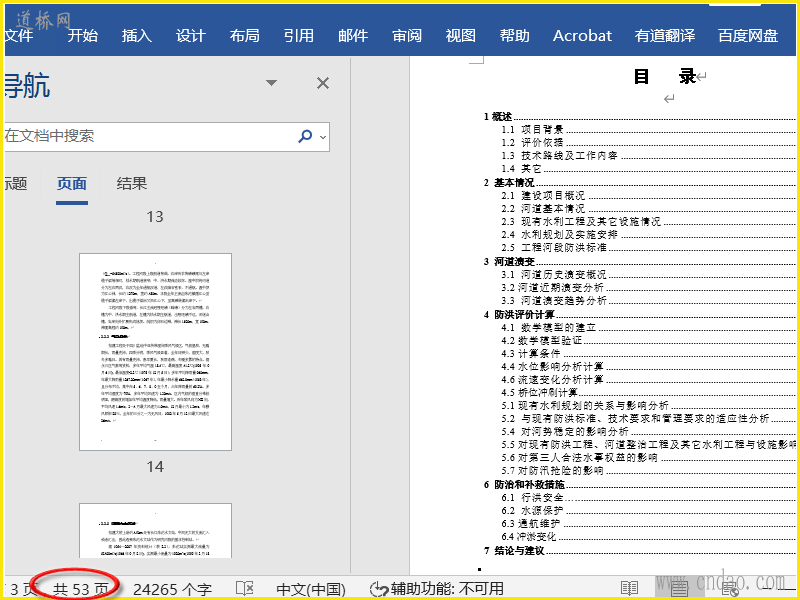Select the page 13 thumbnail
Viewport: 800px width, 600px height.
[154, 216]
